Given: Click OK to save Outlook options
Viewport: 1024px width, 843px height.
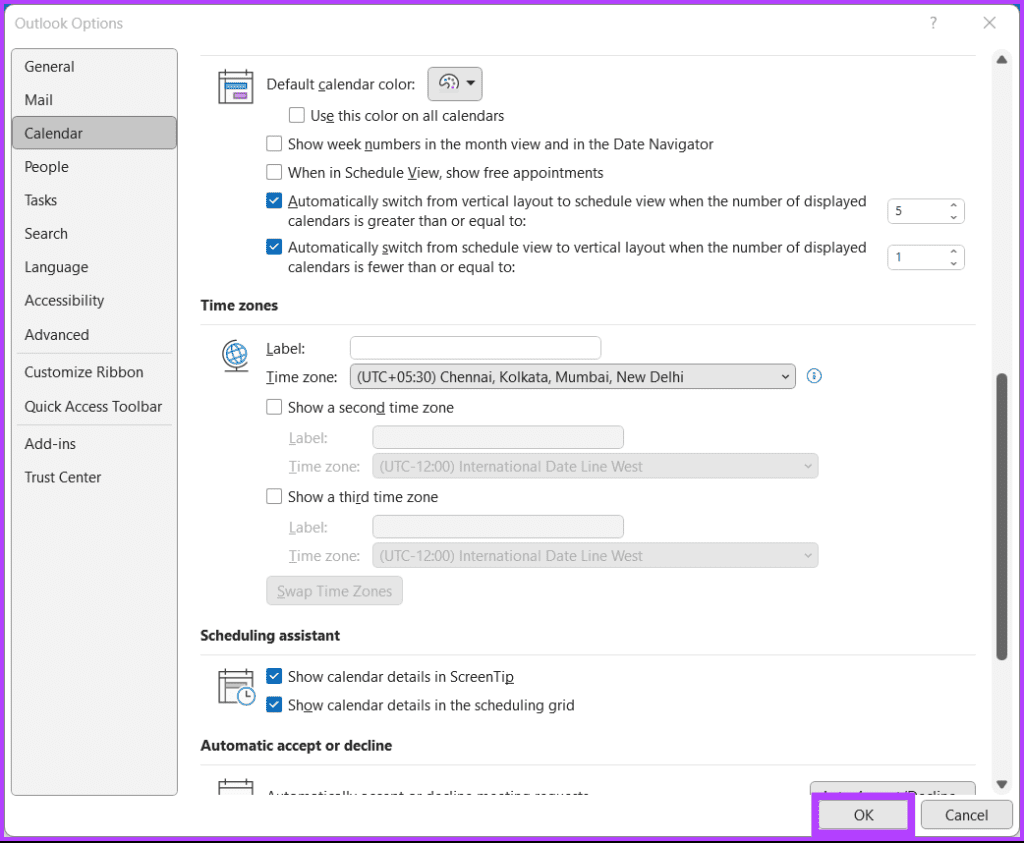Looking at the screenshot, I should 863,815.
